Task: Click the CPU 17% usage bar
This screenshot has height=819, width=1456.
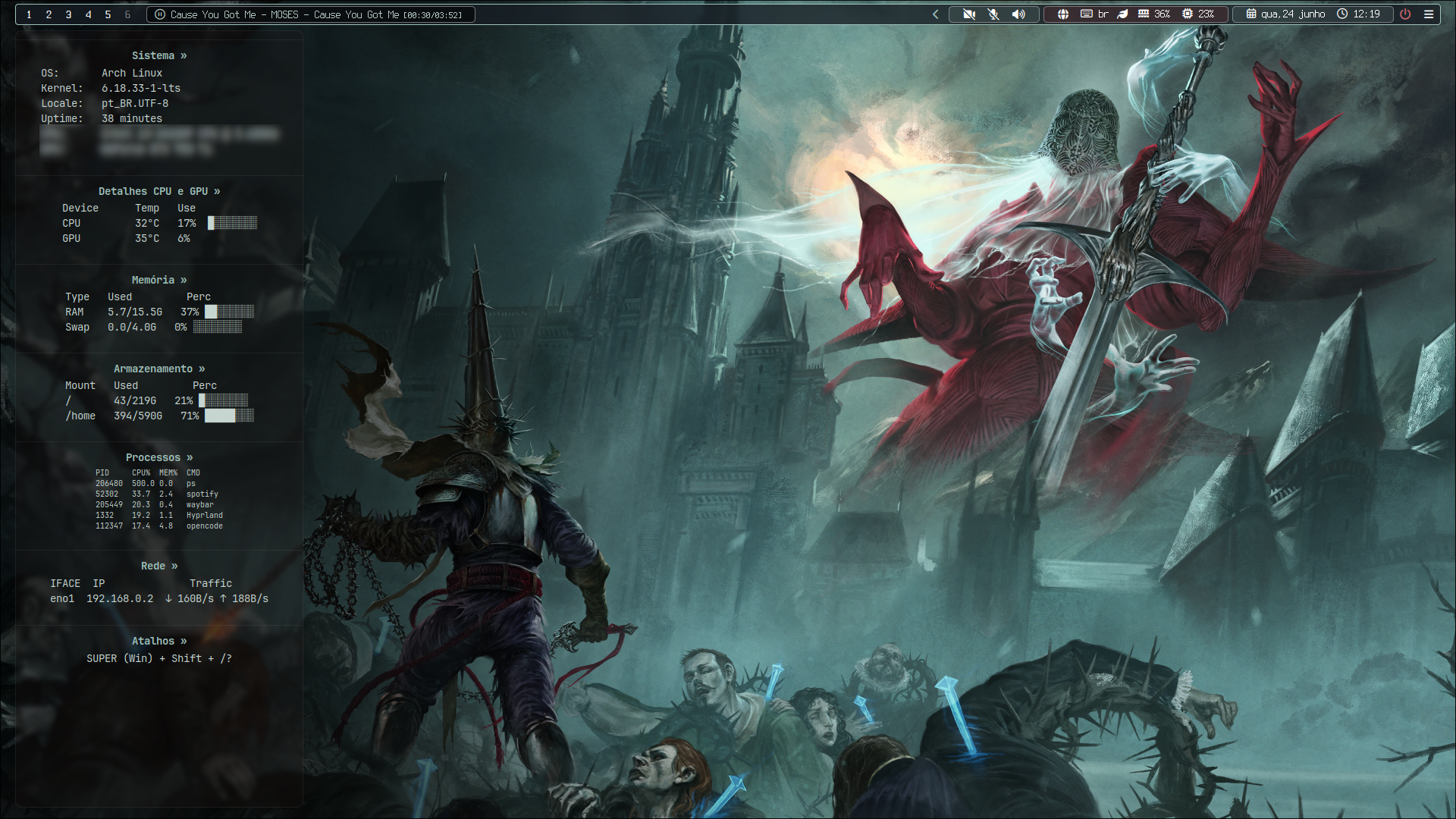Action: coord(233,223)
